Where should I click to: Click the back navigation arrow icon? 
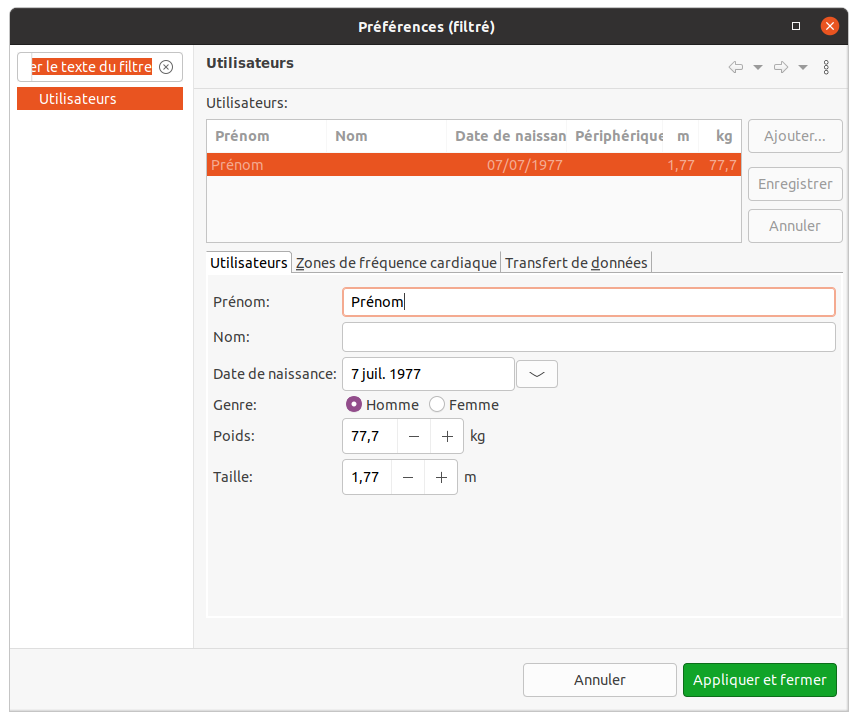736,67
